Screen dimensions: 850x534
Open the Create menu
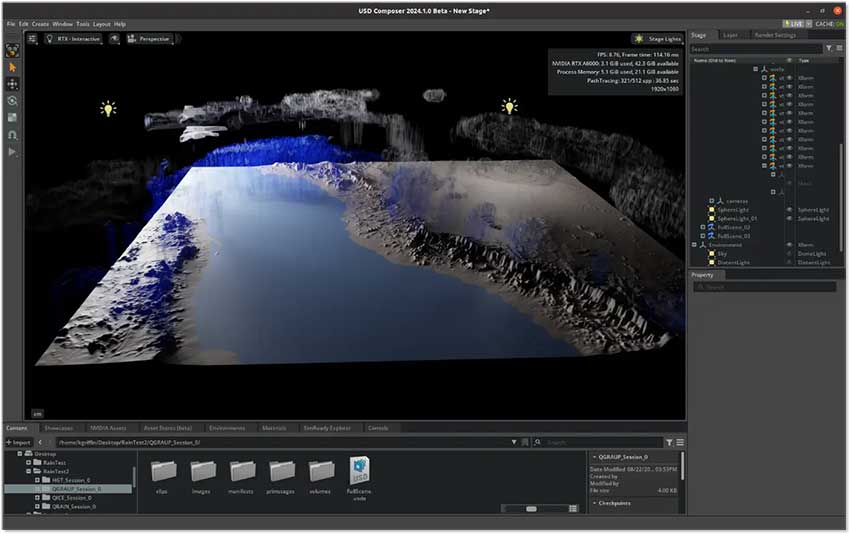pos(40,23)
